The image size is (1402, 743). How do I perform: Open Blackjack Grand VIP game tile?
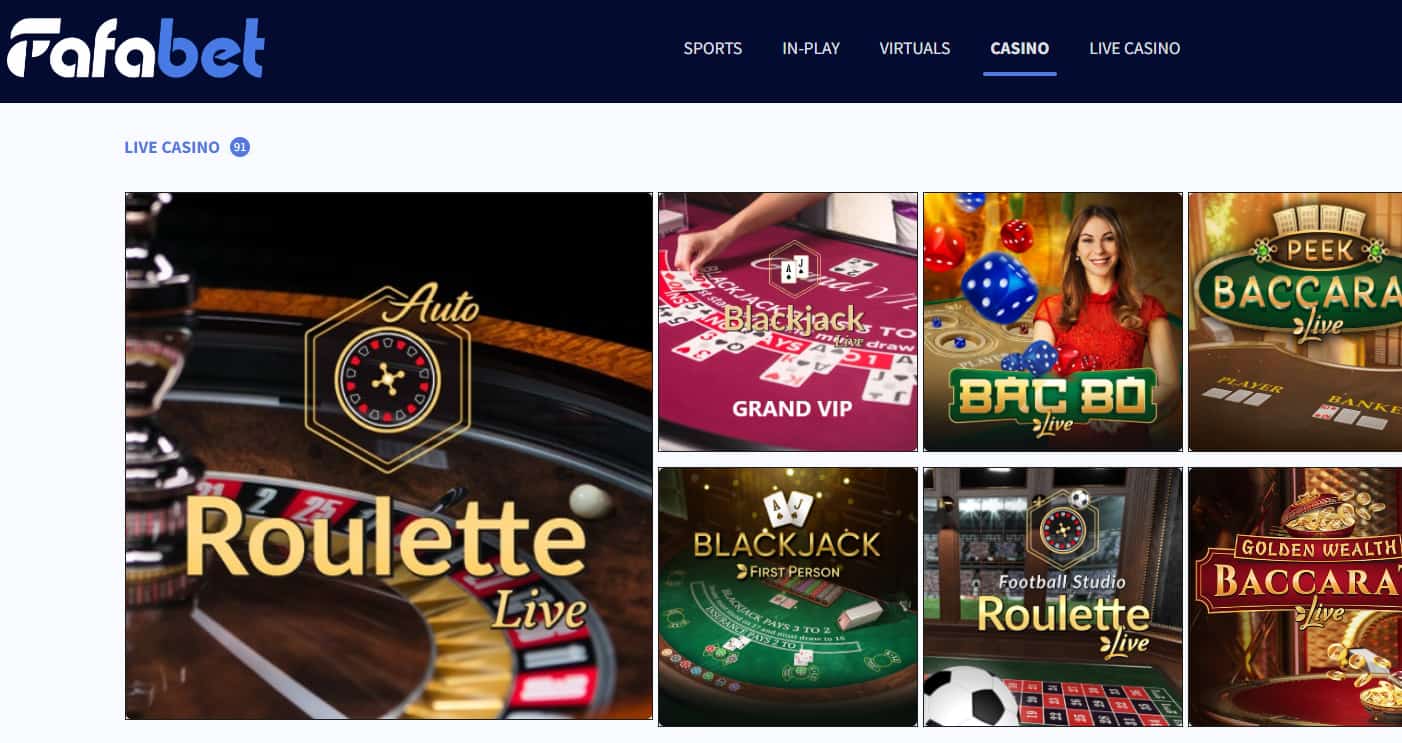click(x=787, y=322)
